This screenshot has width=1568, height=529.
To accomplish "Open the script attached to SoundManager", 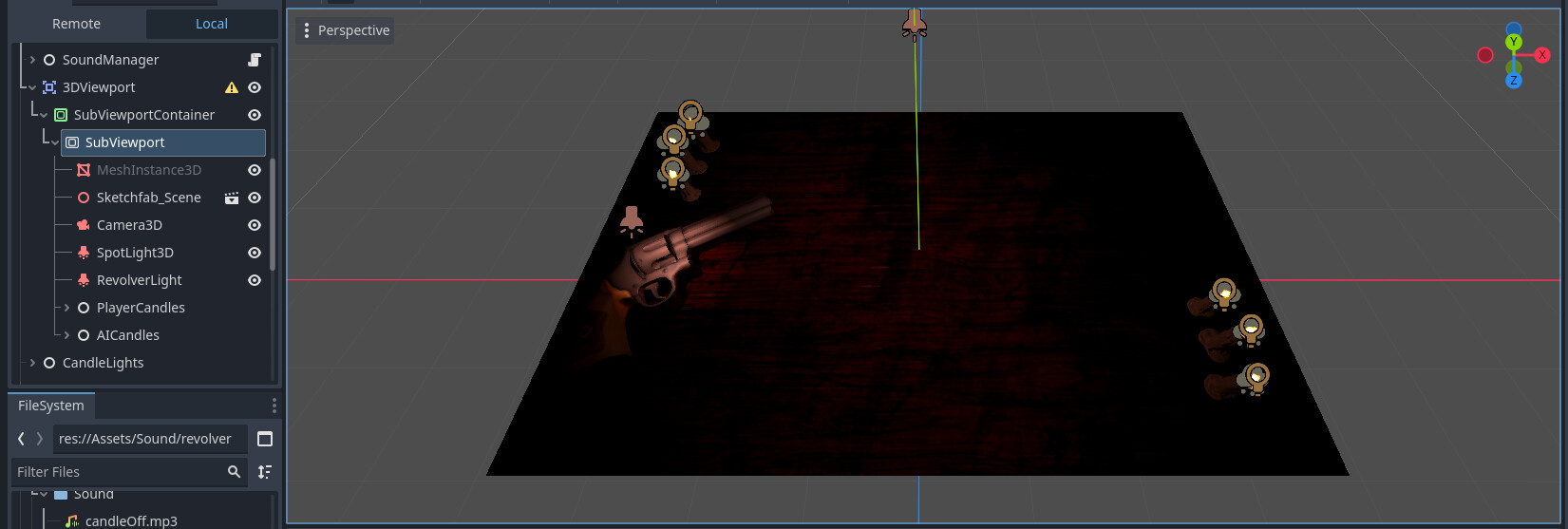I will point(254,60).
